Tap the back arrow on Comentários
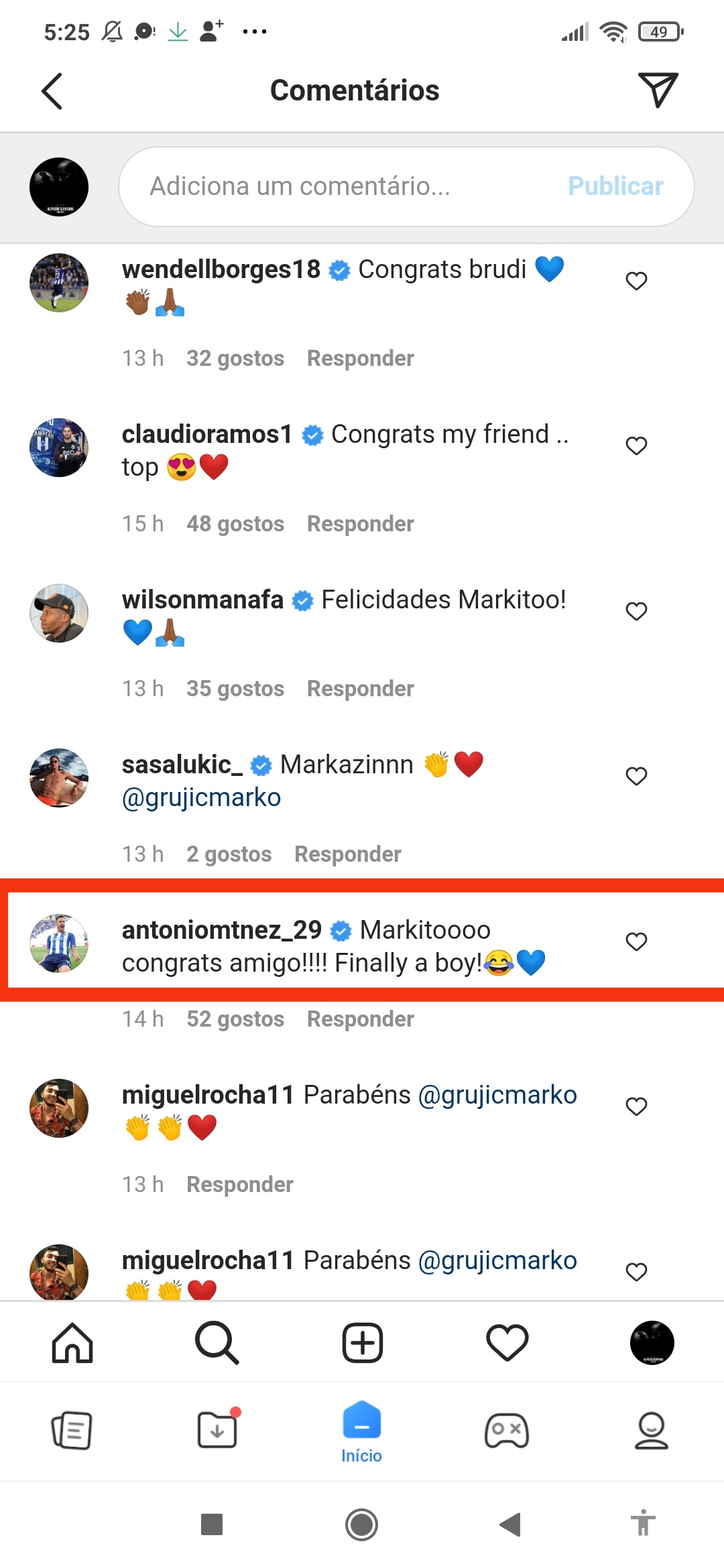Viewport: 724px width, 1568px height. pyautogui.click(x=52, y=90)
